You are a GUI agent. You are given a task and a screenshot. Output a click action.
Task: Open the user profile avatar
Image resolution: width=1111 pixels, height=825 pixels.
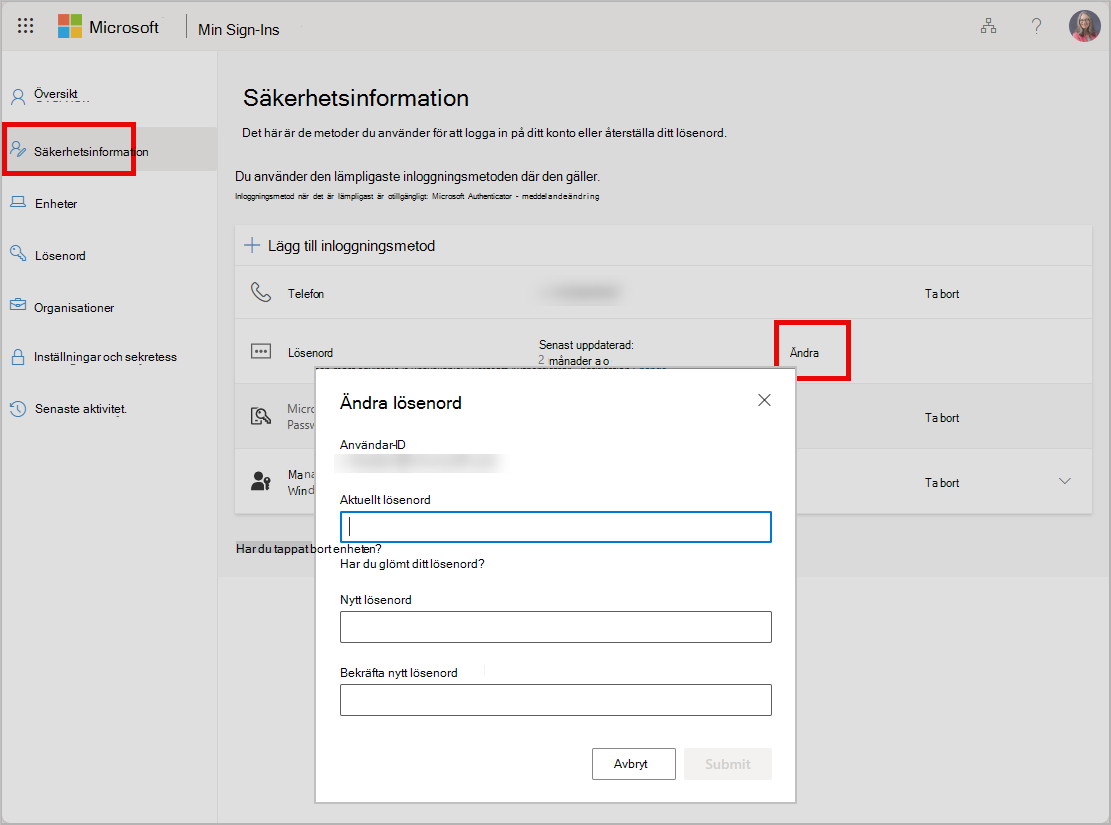(x=1084, y=26)
